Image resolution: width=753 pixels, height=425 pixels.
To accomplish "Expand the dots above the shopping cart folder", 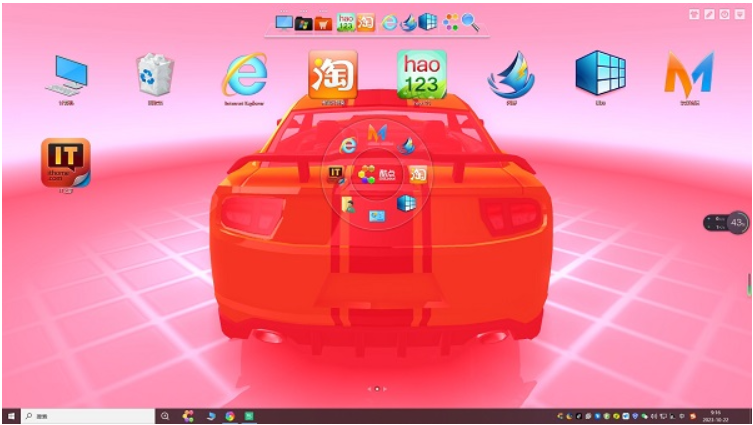I will [323, 11].
